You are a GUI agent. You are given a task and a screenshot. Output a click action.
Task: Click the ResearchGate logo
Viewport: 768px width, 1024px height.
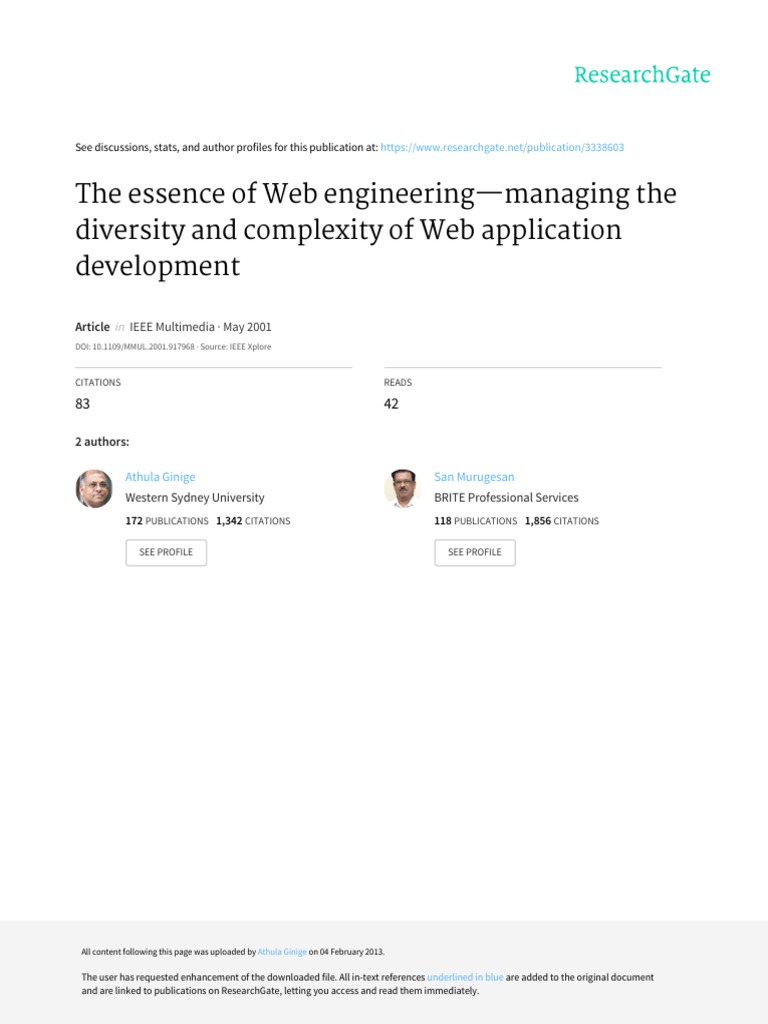click(642, 75)
